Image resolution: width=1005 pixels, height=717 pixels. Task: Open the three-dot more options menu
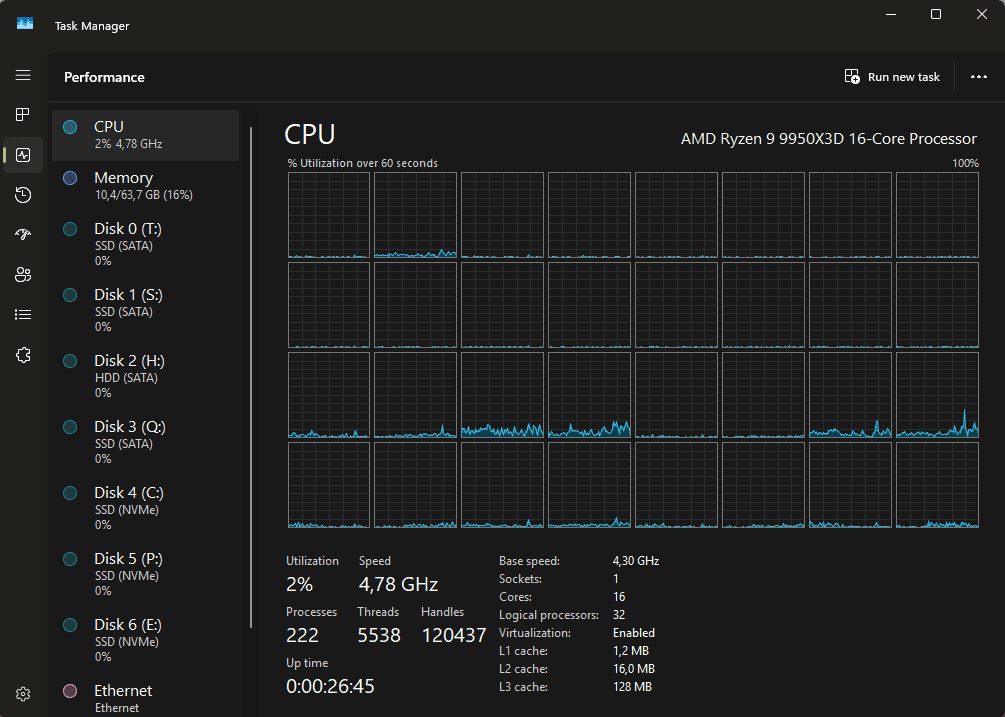click(979, 77)
